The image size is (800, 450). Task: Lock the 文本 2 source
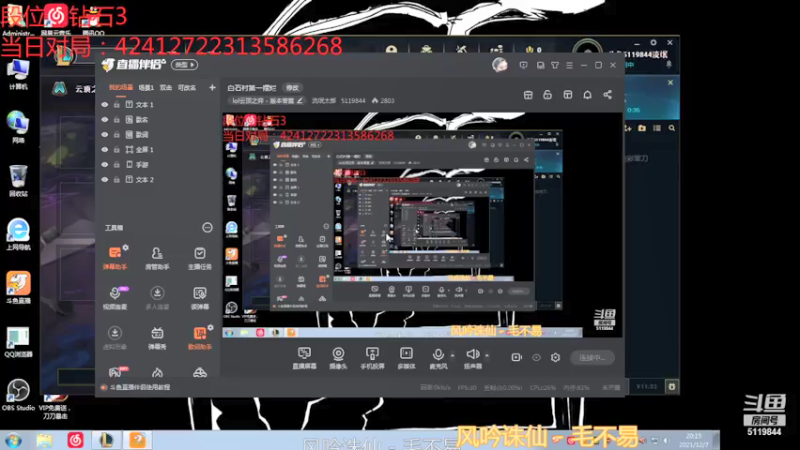pyautogui.click(x=117, y=180)
